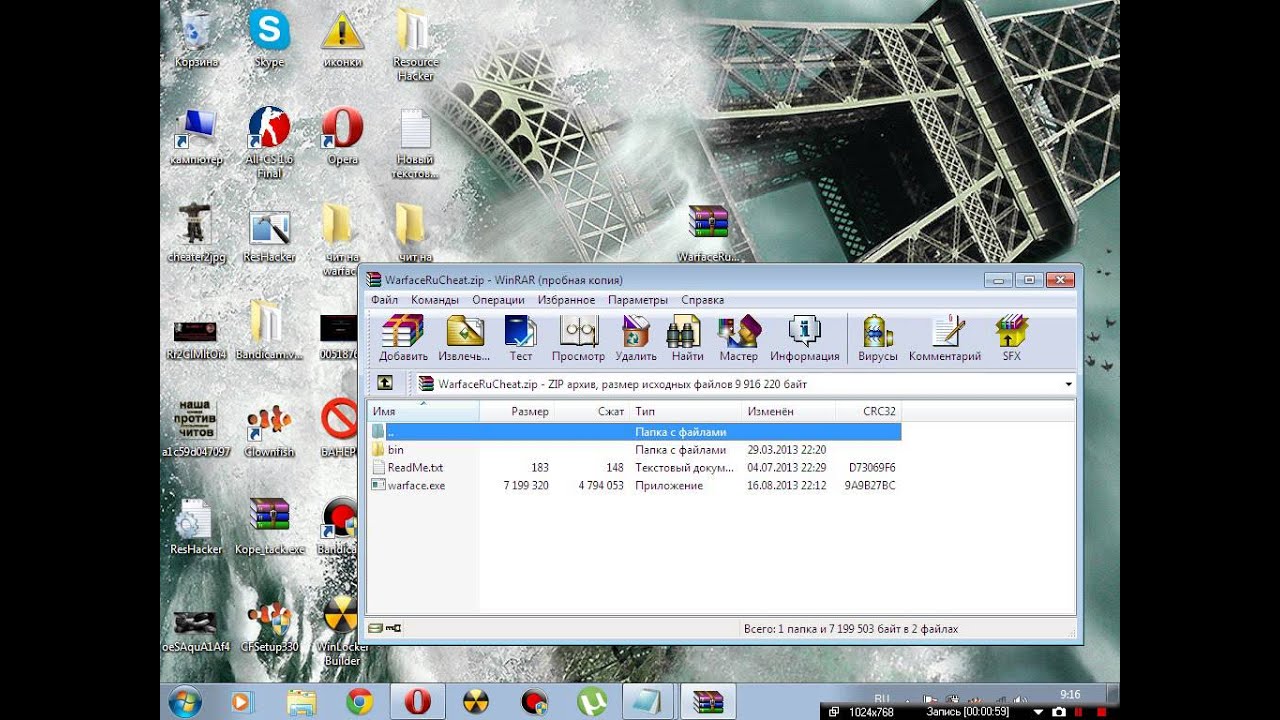Open Chrome from the taskbar
This screenshot has height=720, width=1280.
tap(360, 702)
